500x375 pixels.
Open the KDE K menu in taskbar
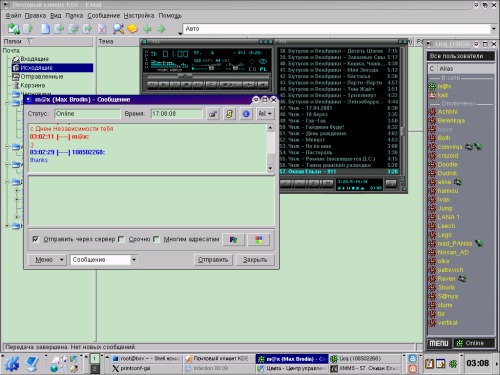pos(11,364)
